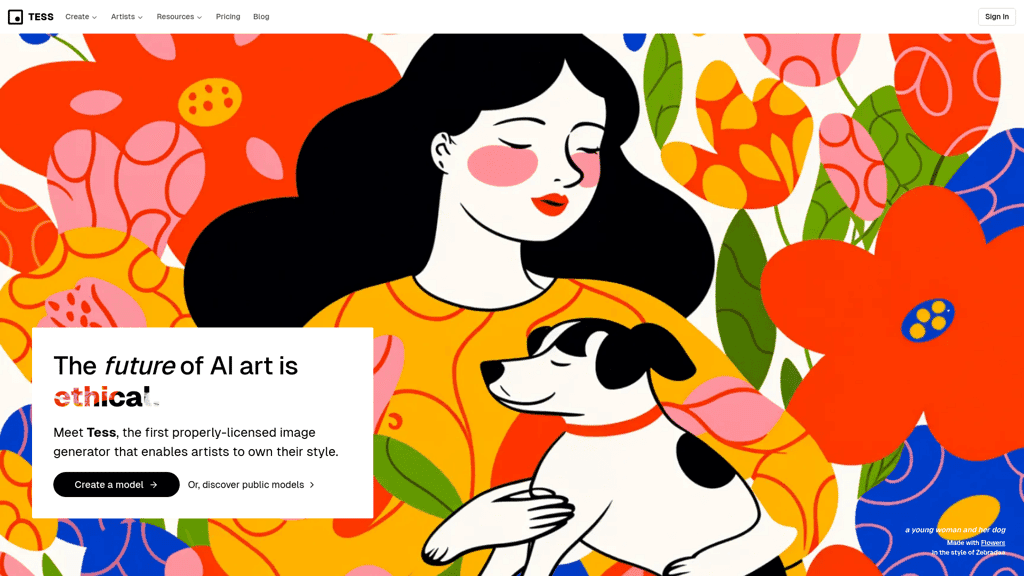Click the Sign in button
This screenshot has height=576, width=1024.
pyautogui.click(x=997, y=17)
